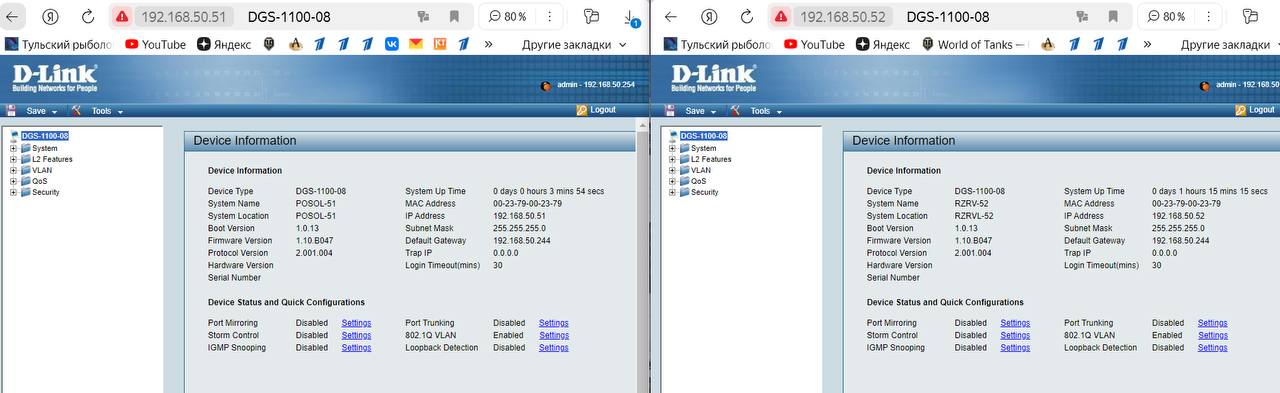Open the World of Tanks bookmark in the right window
The width and height of the screenshot is (1280, 393).
(x=974, y=44)
